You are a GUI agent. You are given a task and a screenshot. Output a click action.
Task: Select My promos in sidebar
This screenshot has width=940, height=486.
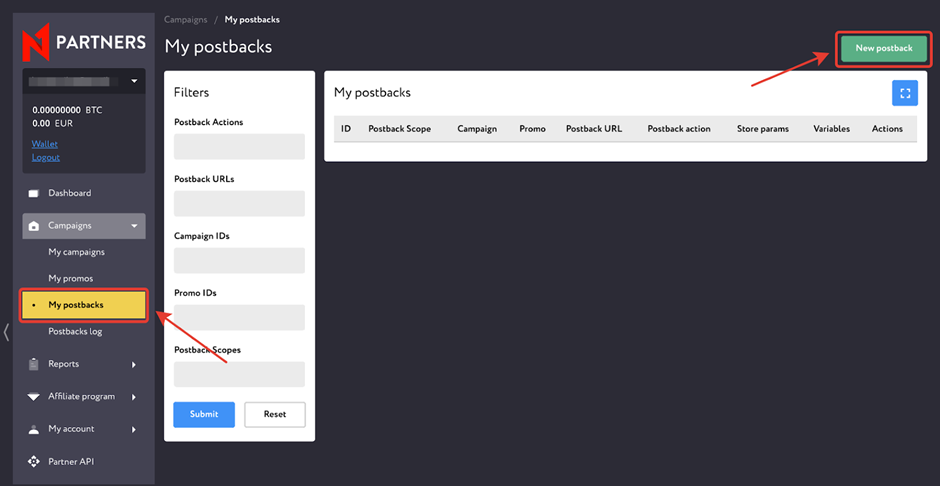tap(70, 278)
